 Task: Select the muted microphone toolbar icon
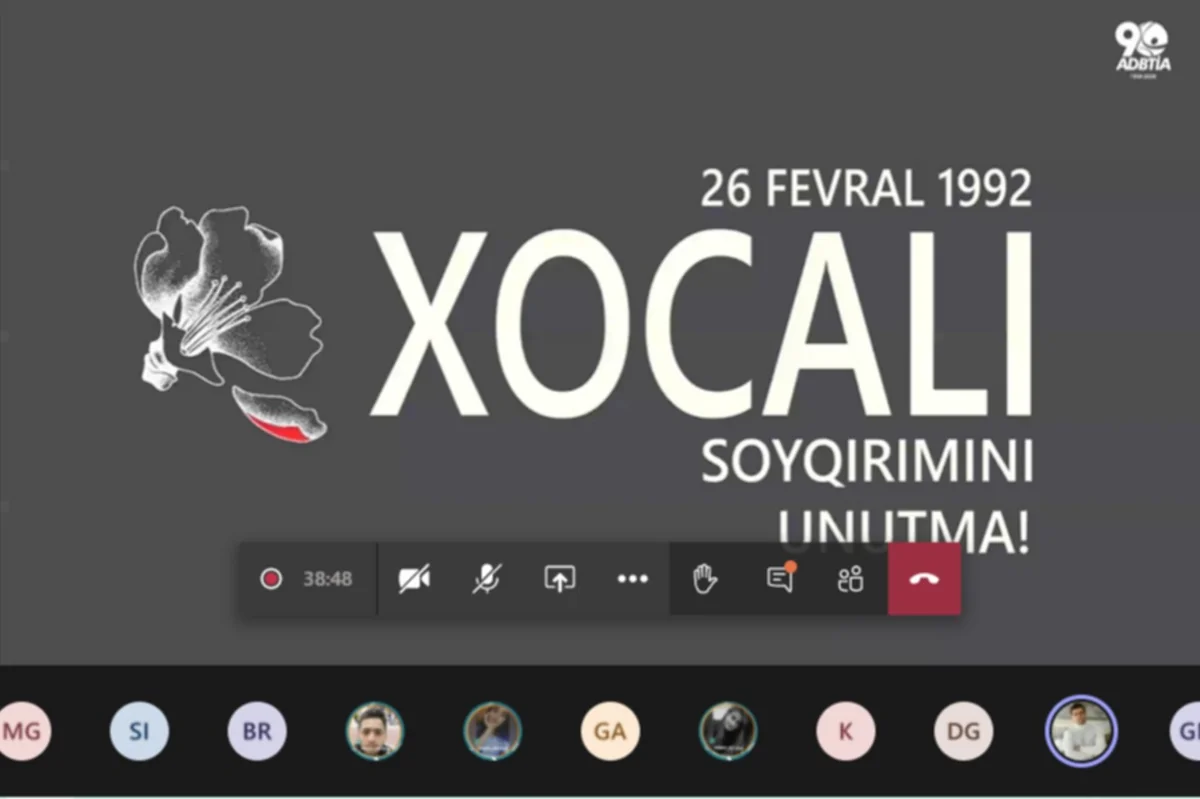click(x=486, y=578)
